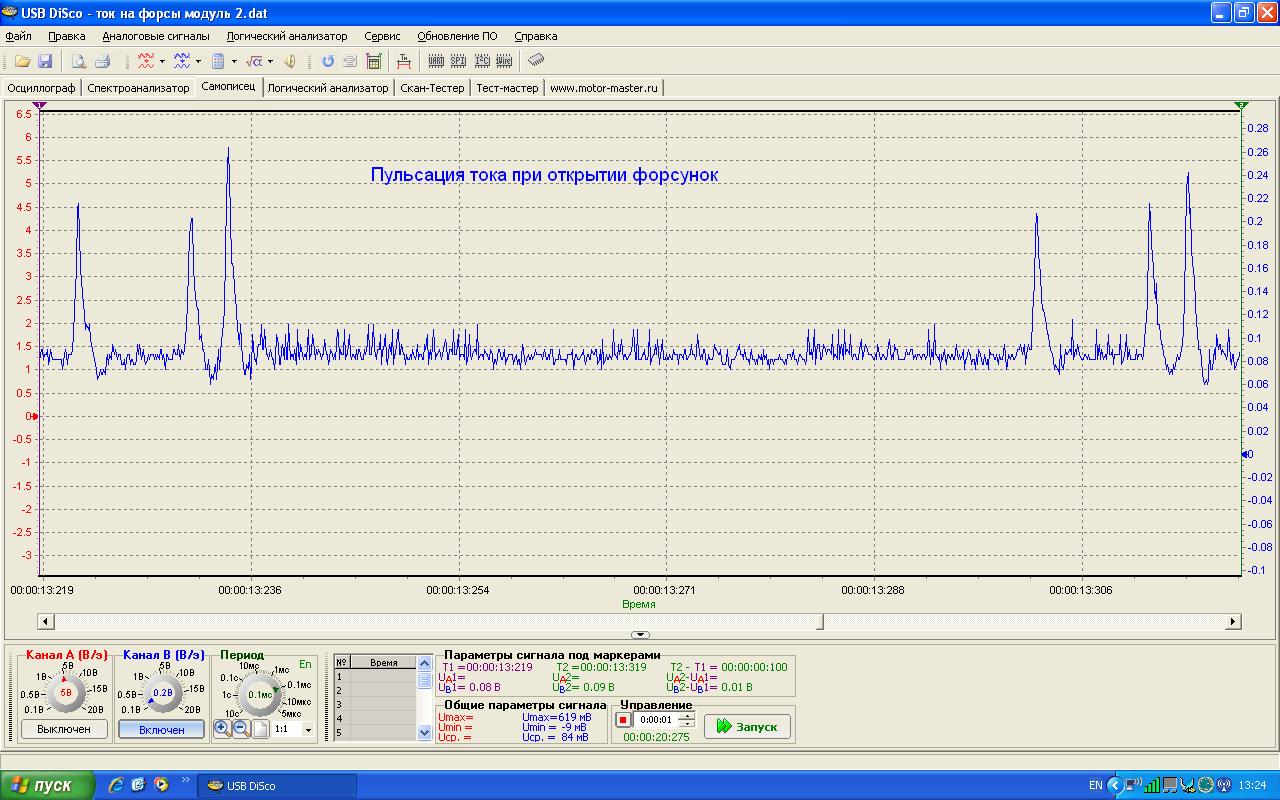Open the red waveform tool dropdown arrow
The image size is (1280, 800).
tap(162, 62)
